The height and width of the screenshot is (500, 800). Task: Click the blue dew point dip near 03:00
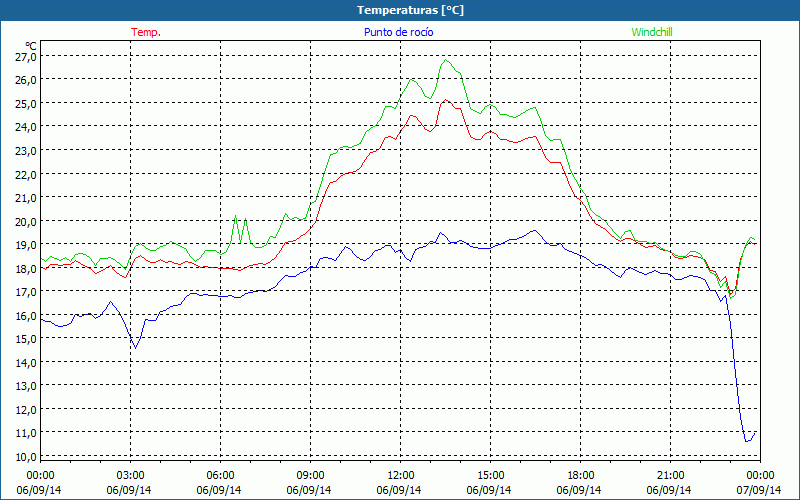point(135,348)
